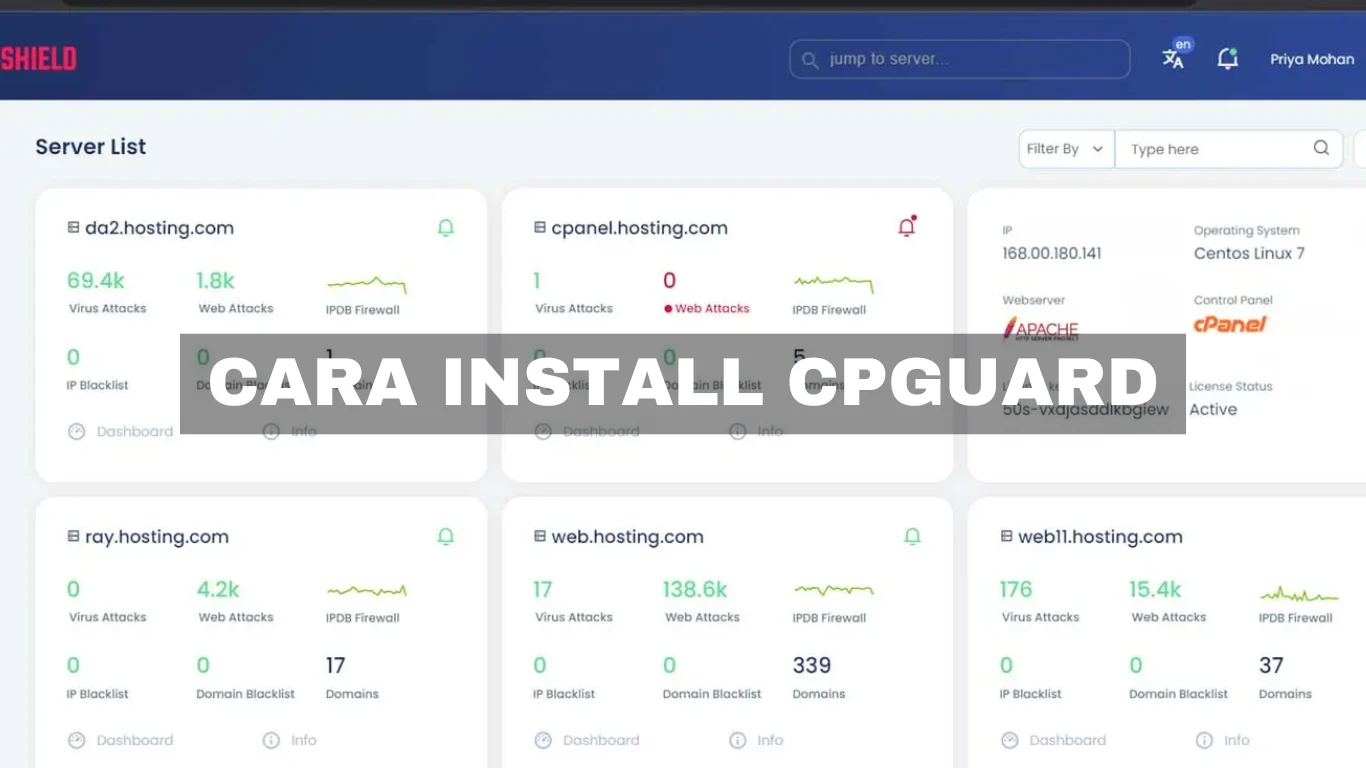Click red Web Attacks label on cpanel.hosting.com
This screenshot has width=1366, height=768.
click(x=707, y=308)
